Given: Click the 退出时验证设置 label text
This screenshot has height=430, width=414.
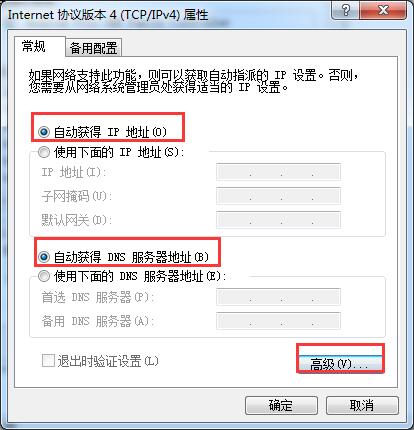Looking at the screenshot, I should (108, 361).
